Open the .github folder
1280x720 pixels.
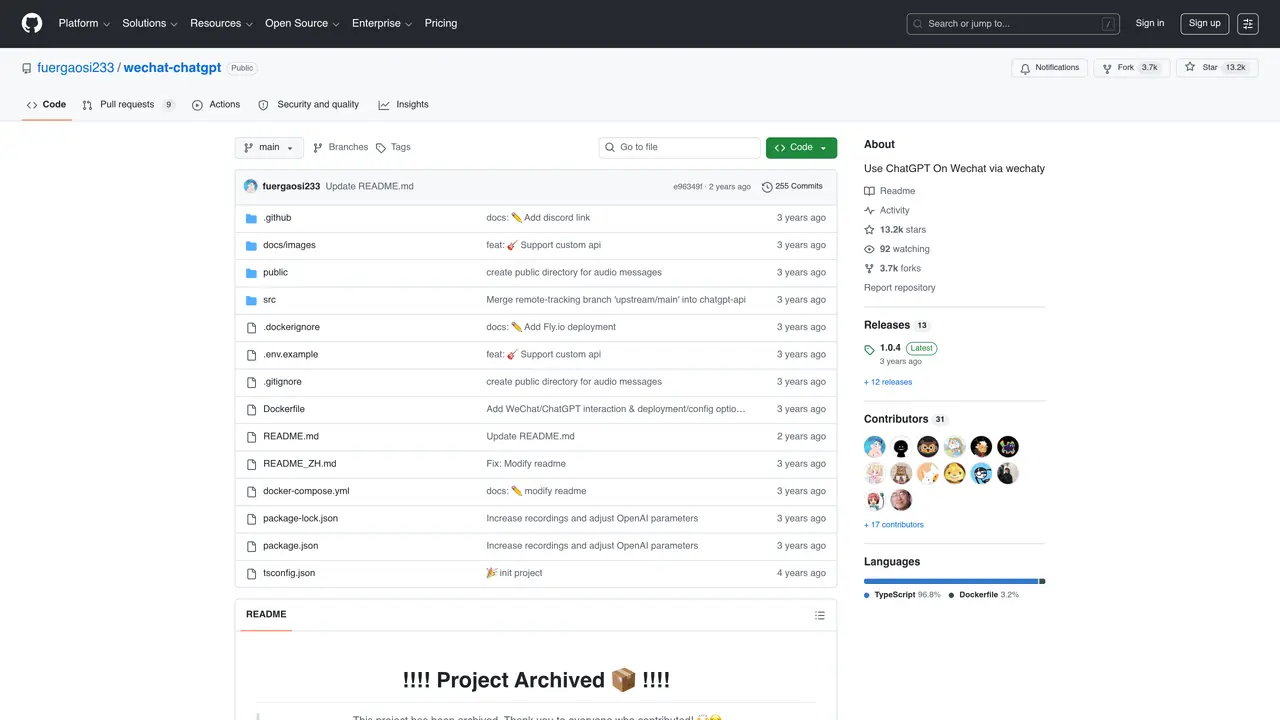pos(277,218)
